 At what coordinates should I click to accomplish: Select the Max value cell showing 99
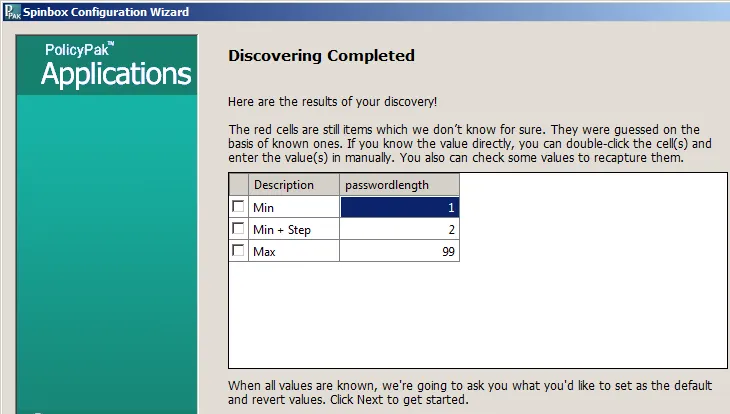point(399,251)
